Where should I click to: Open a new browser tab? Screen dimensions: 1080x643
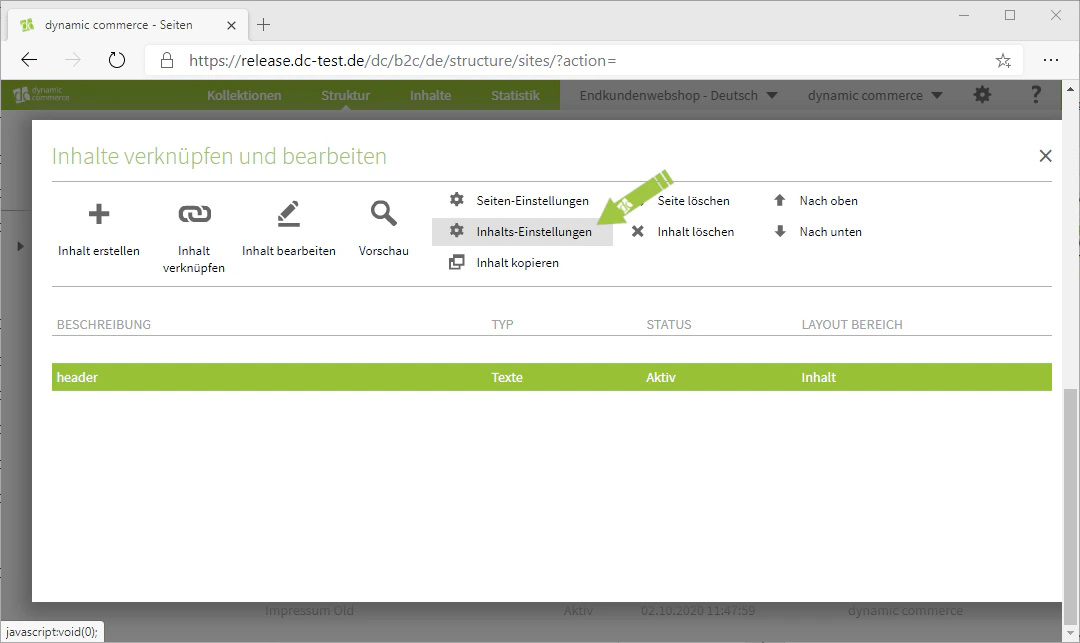click(x=263, y=25)
